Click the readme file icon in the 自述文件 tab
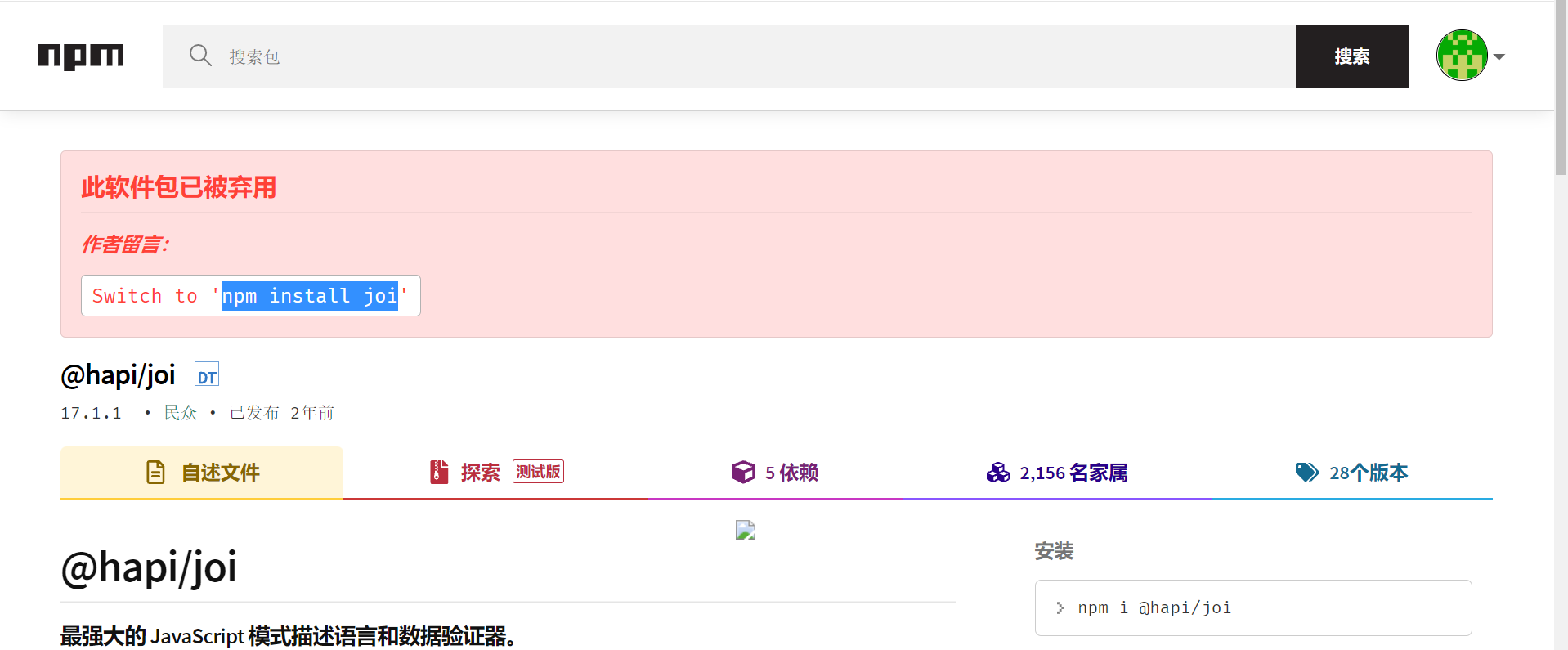1568x650 pixels. pyautogui.click(x=155, y=473)
